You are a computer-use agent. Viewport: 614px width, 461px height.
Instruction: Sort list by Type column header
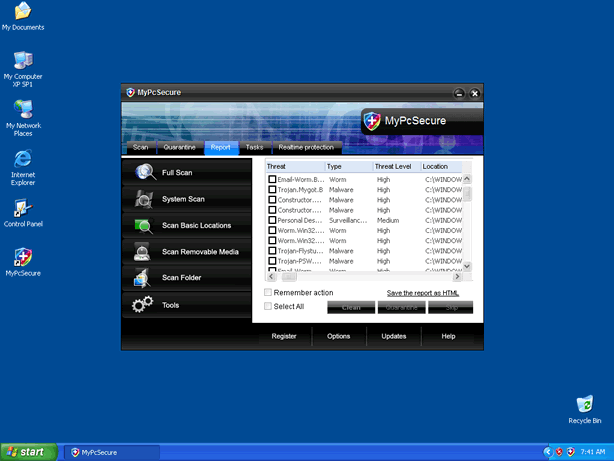point(347,166)
